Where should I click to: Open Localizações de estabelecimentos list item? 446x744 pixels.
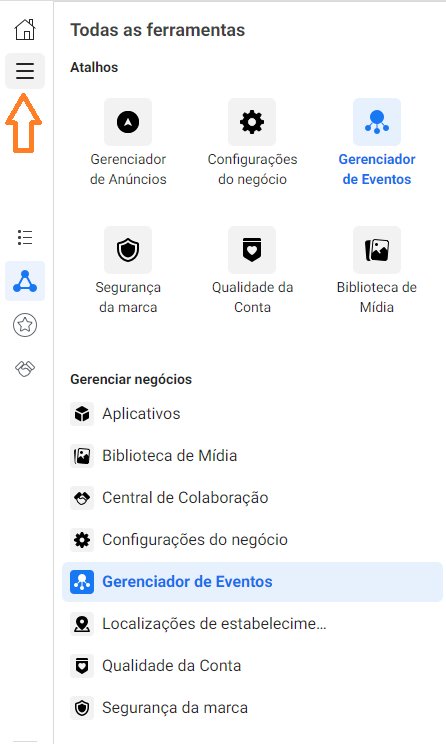252,624
